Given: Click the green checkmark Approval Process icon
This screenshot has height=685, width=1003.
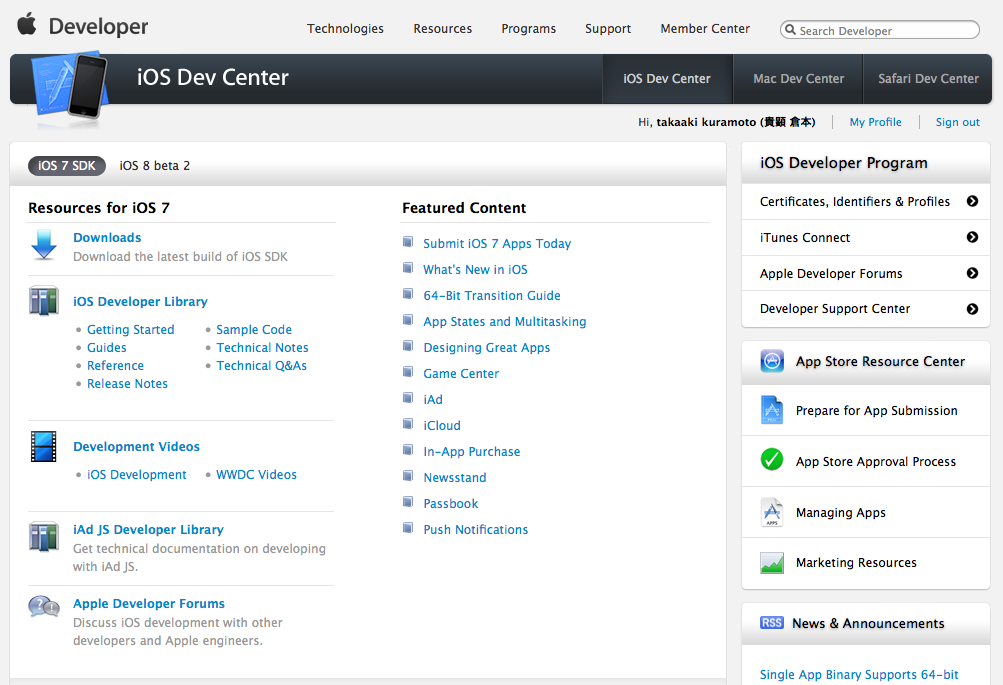Looking at the screenshot, I should [772, 459].
